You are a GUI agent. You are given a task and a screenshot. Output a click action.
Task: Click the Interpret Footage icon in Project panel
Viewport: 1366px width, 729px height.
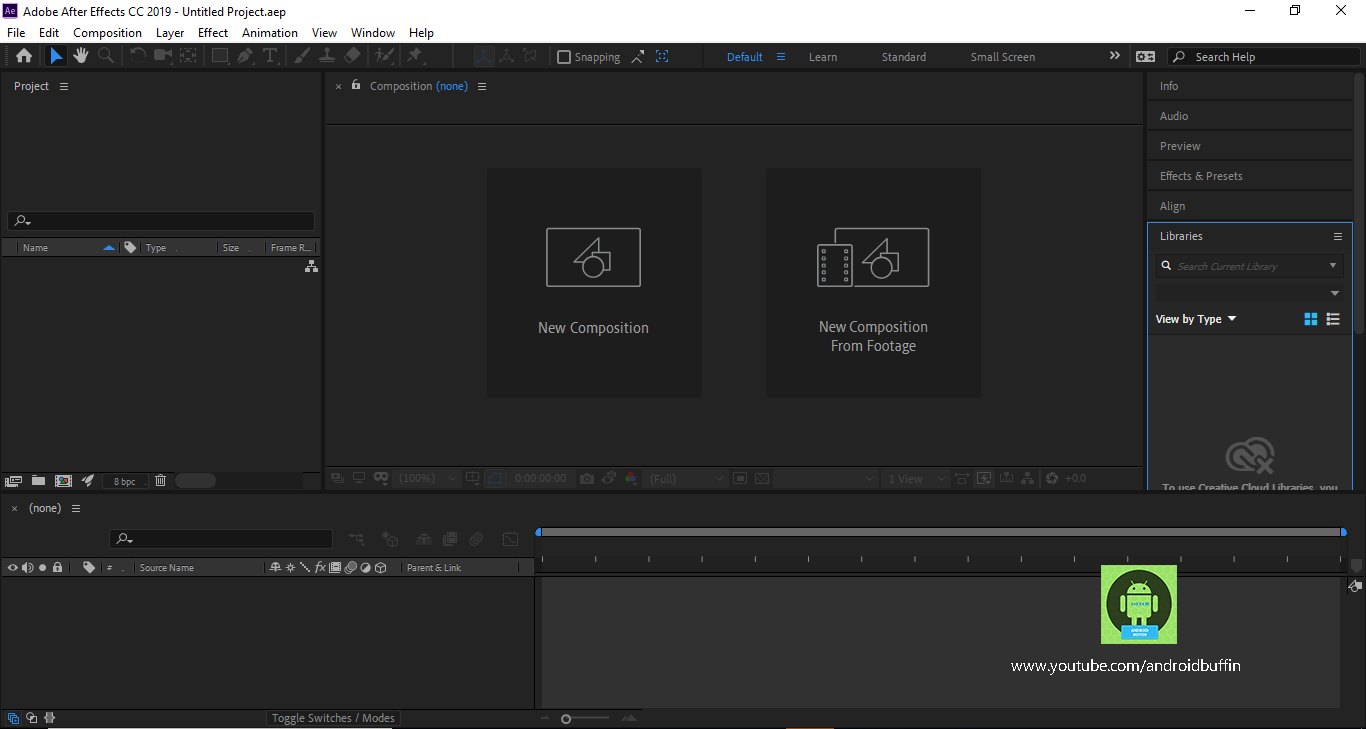[x=14, y=481]
